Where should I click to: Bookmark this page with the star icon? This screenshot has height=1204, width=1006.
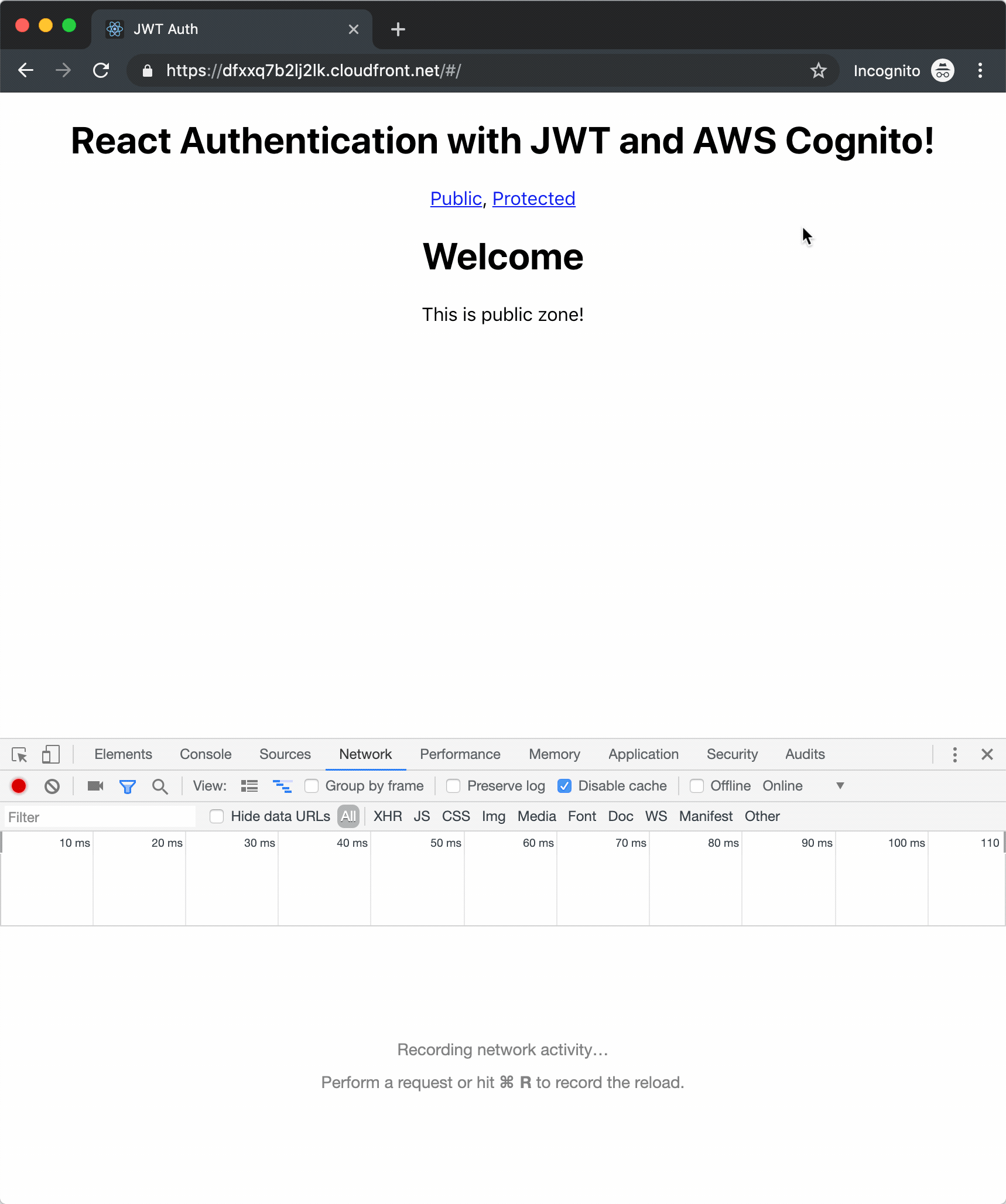click(x=818, y=71)
